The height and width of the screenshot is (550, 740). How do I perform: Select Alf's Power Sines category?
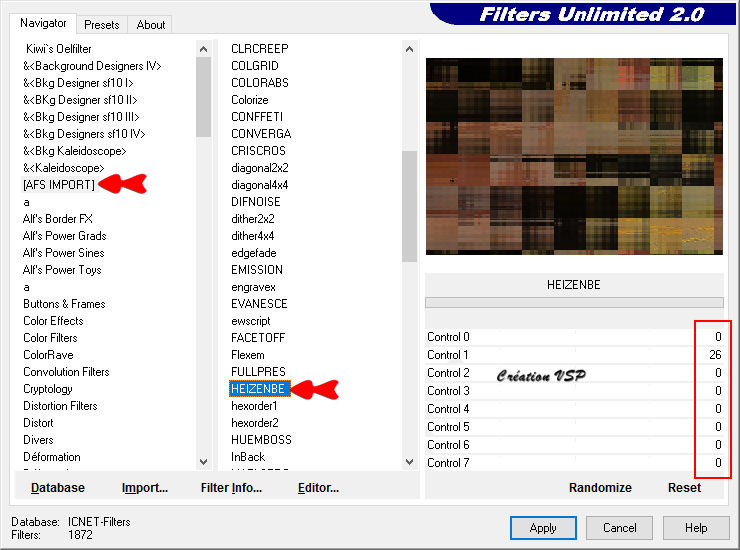pyautogui.click(x=63, y=253)
